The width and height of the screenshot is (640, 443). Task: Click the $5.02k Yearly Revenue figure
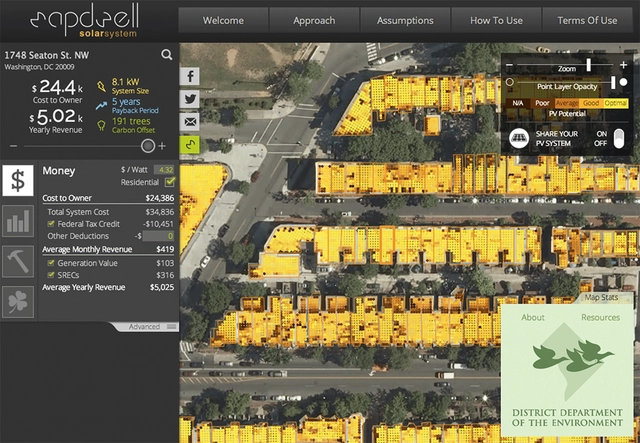point(56,116)
